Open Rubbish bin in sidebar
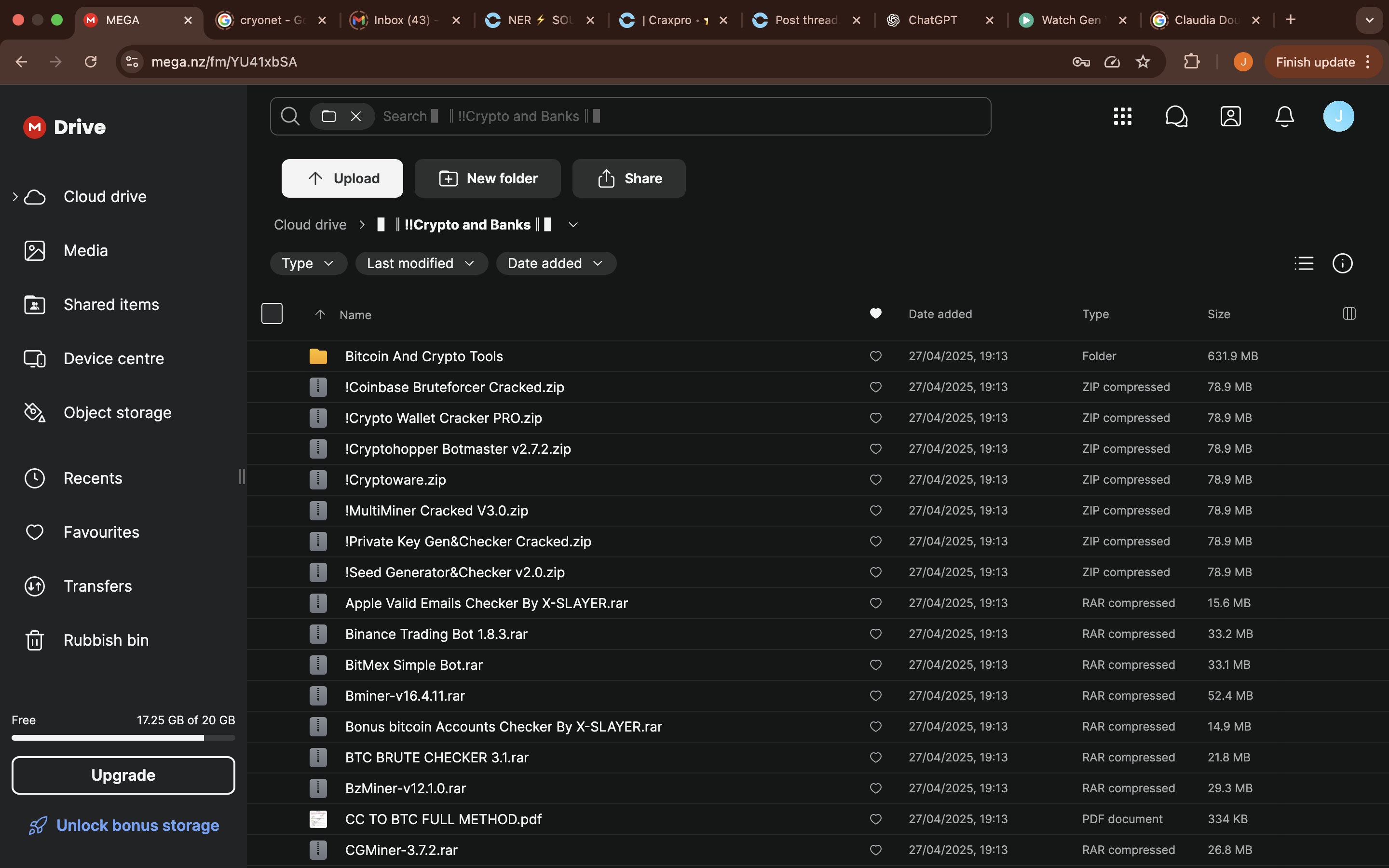1389x868 pixels. 106,639
